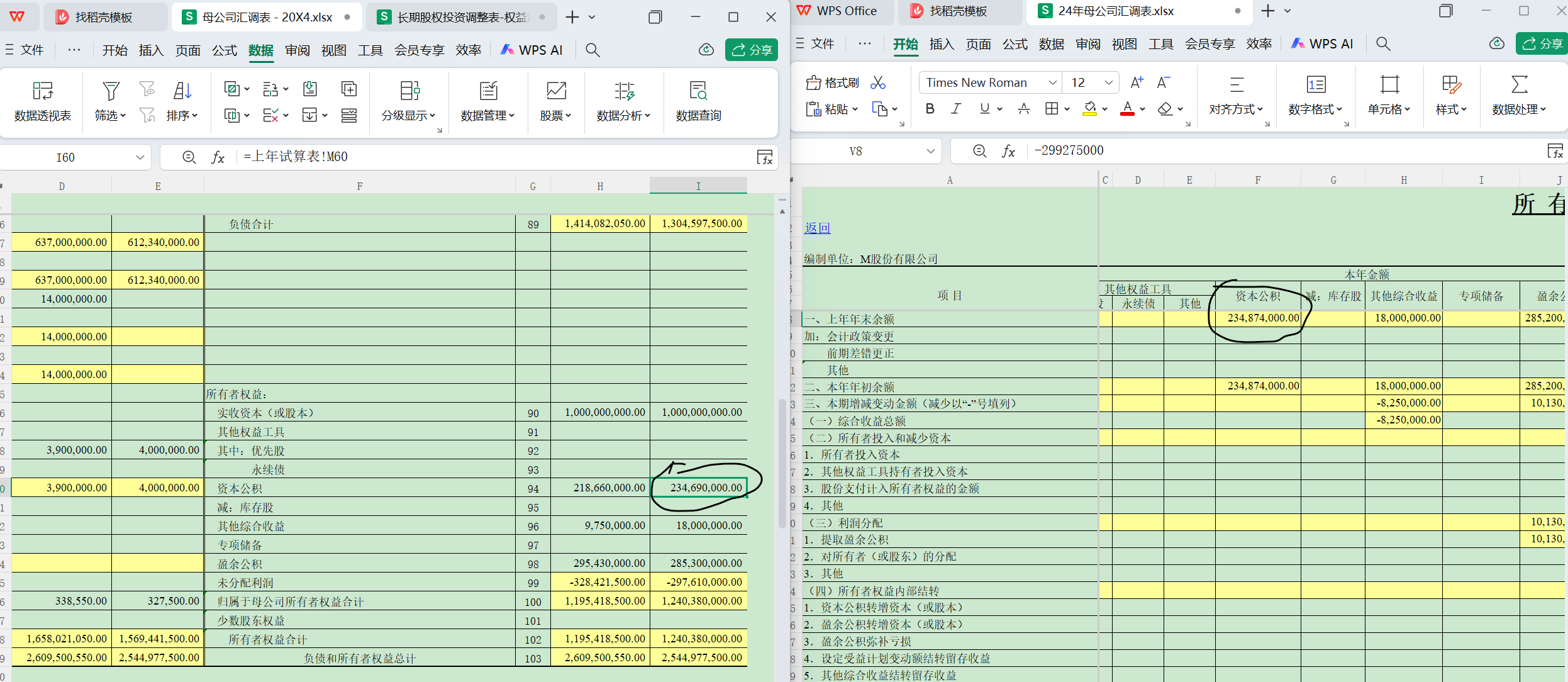Toggle bold formatting

tap(930, 109)
